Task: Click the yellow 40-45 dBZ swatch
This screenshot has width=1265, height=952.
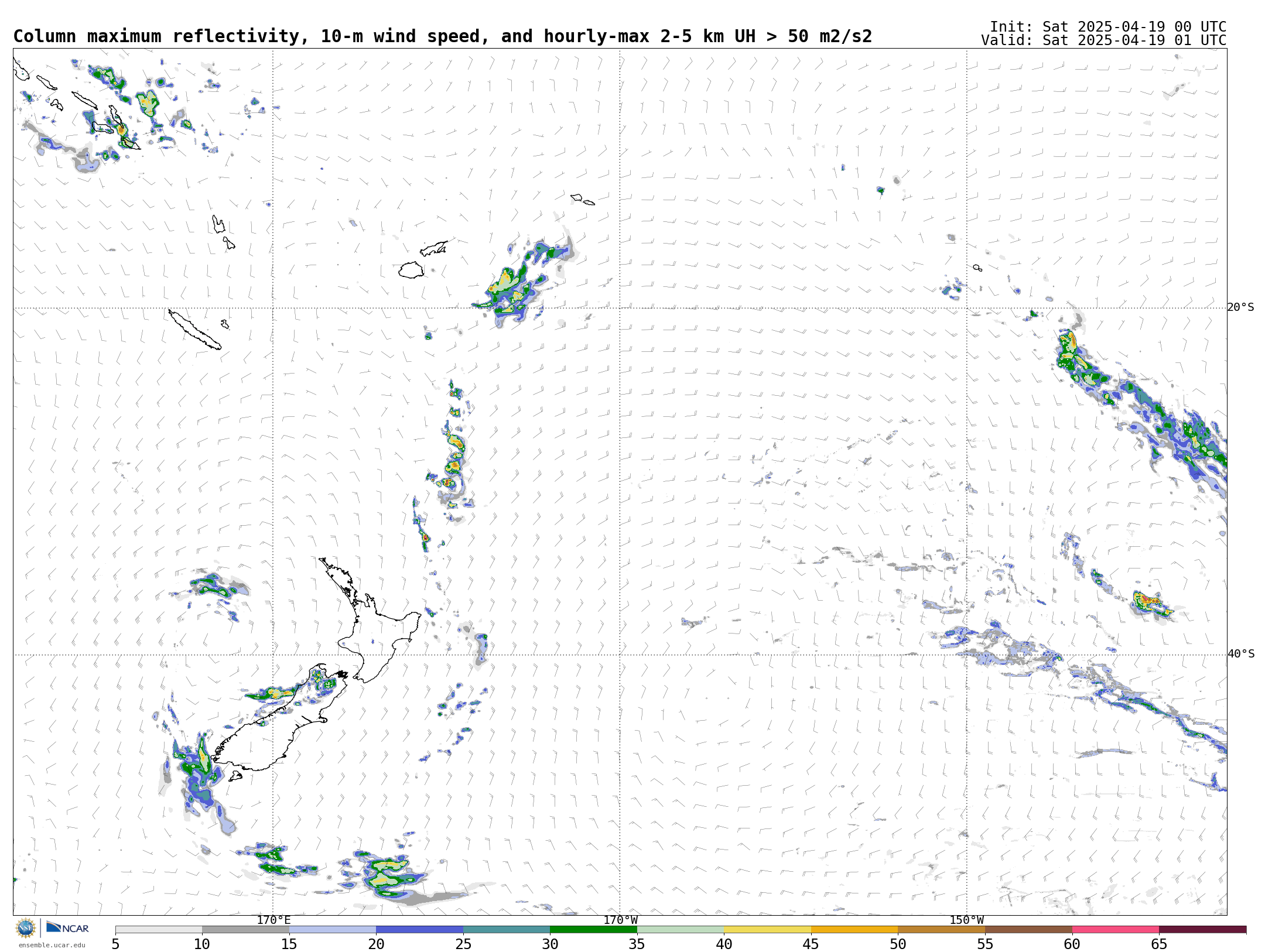Action: [767, 930]
